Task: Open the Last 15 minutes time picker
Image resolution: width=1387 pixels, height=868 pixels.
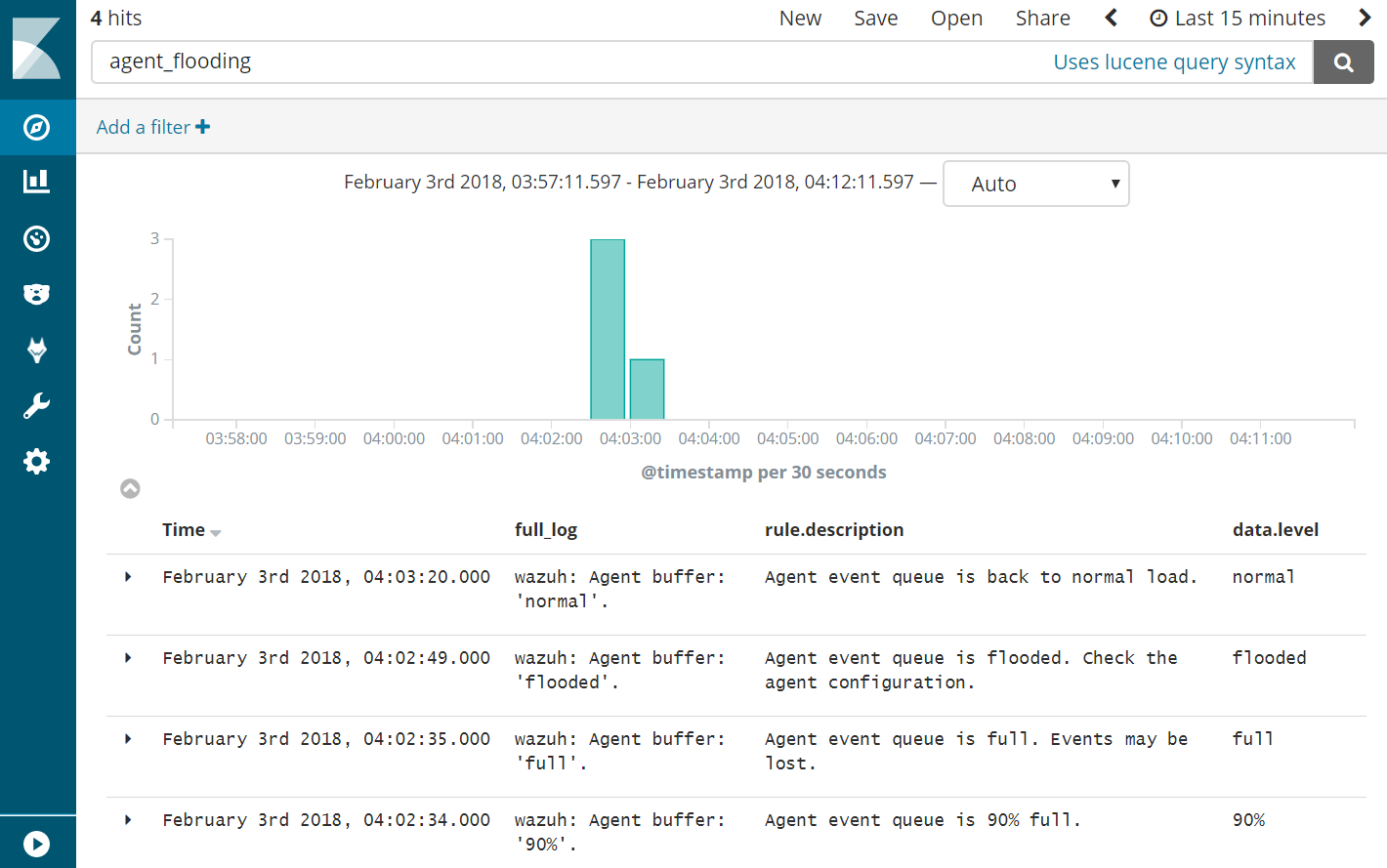Action: pos(1238,19)
